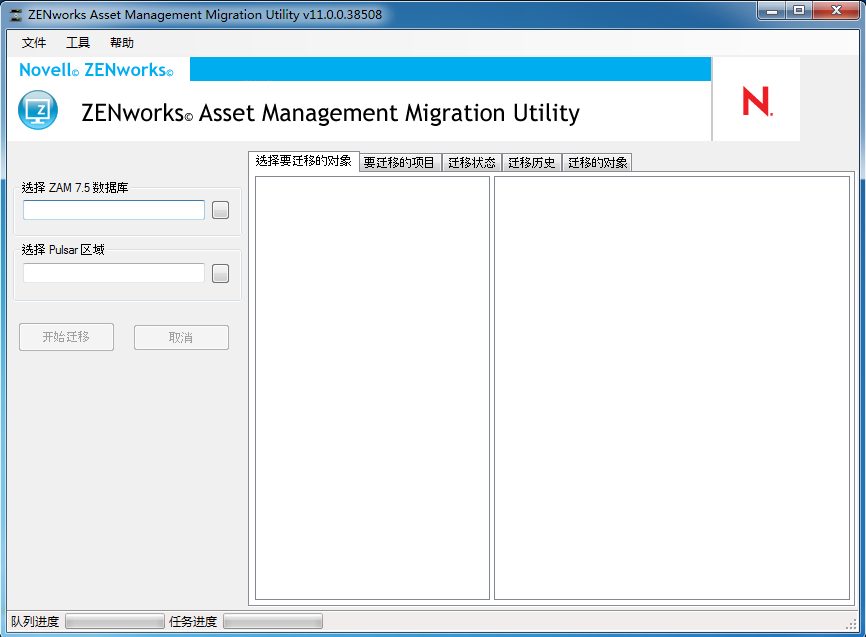This screenshot has width=866, height=637.
Task: Click the 任务进度 progress bar
Action: click(x=273, y=622)
